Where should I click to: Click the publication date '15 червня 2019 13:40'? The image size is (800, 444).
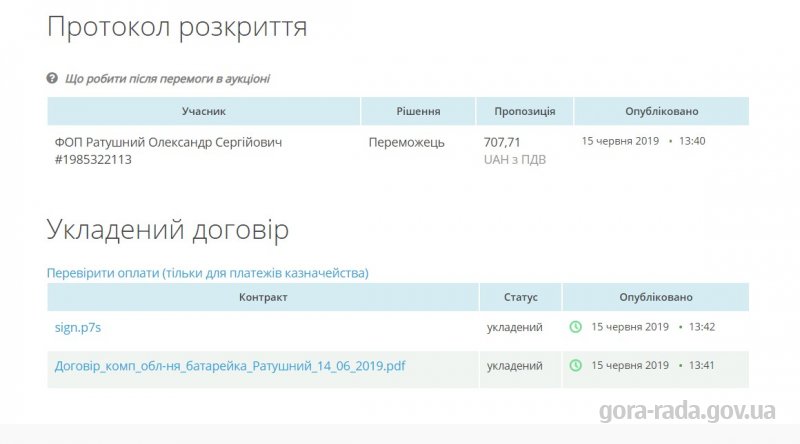pyautogui.click(x=643, y=141)
